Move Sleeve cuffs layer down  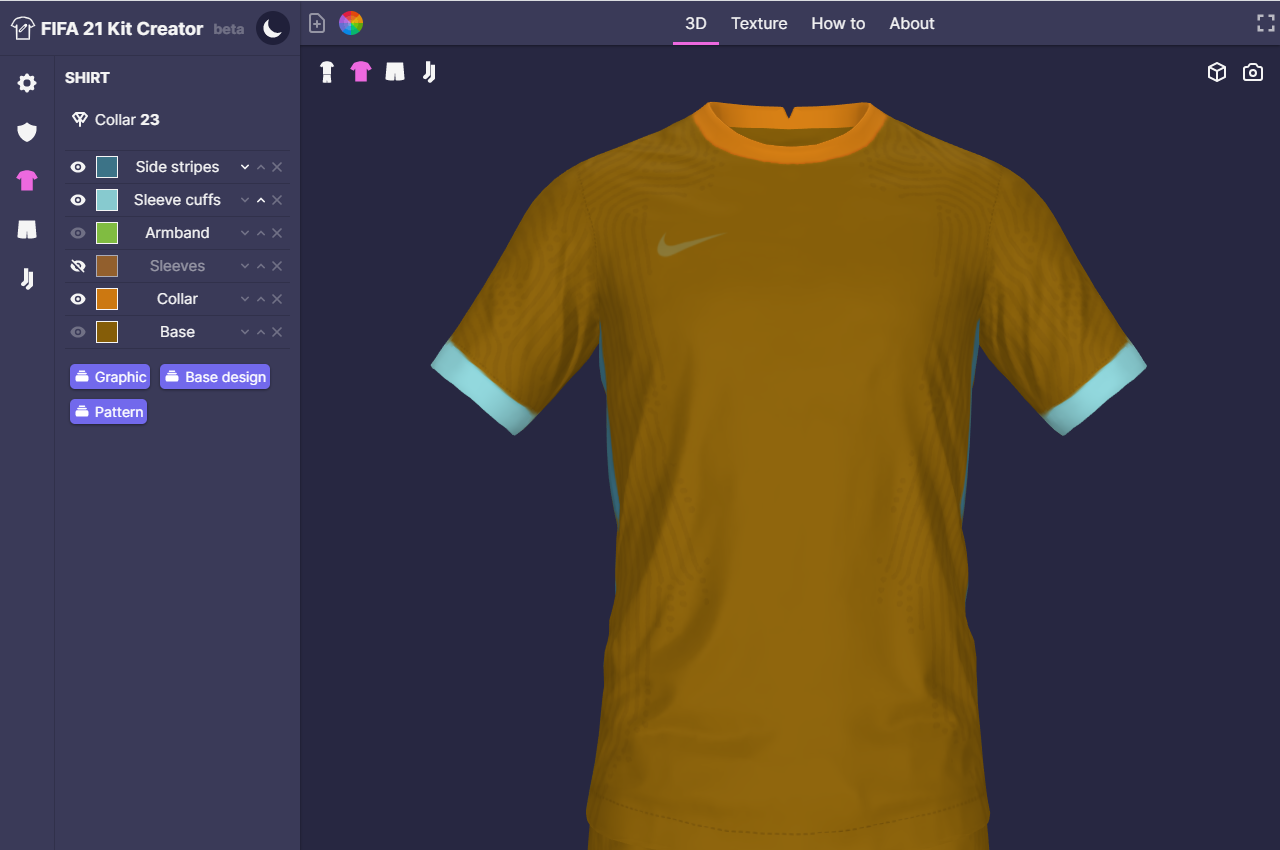245,200
